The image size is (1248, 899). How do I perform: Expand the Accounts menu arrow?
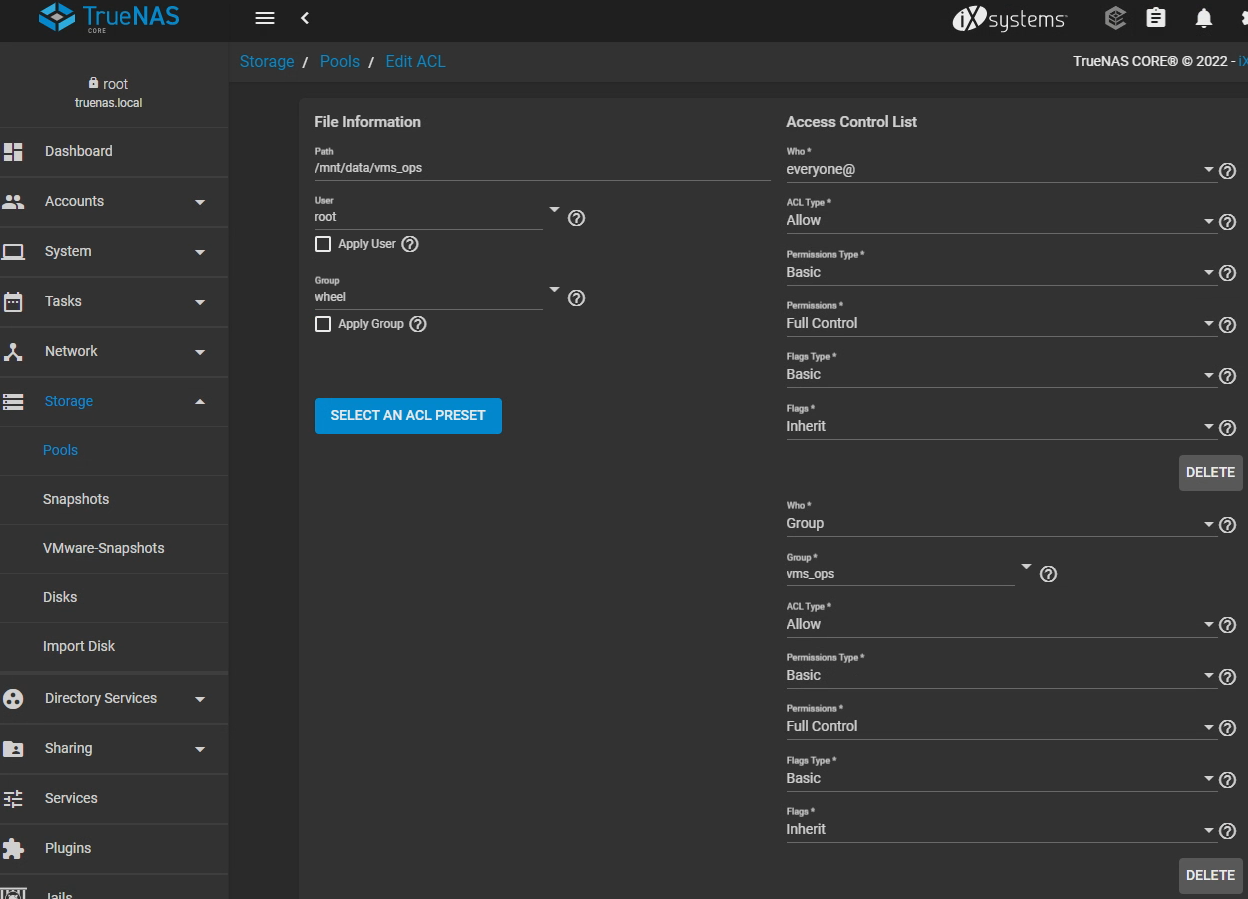[200, 202]
